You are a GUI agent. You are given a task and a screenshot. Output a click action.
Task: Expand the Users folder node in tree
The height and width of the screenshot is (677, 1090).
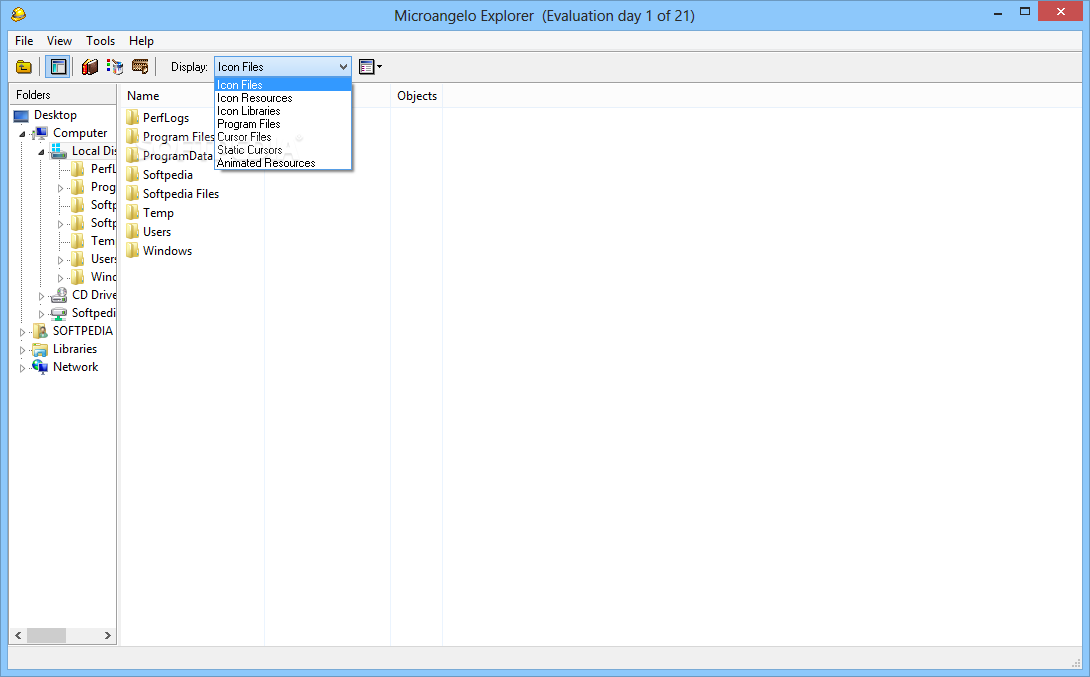[x=60, y=260]
